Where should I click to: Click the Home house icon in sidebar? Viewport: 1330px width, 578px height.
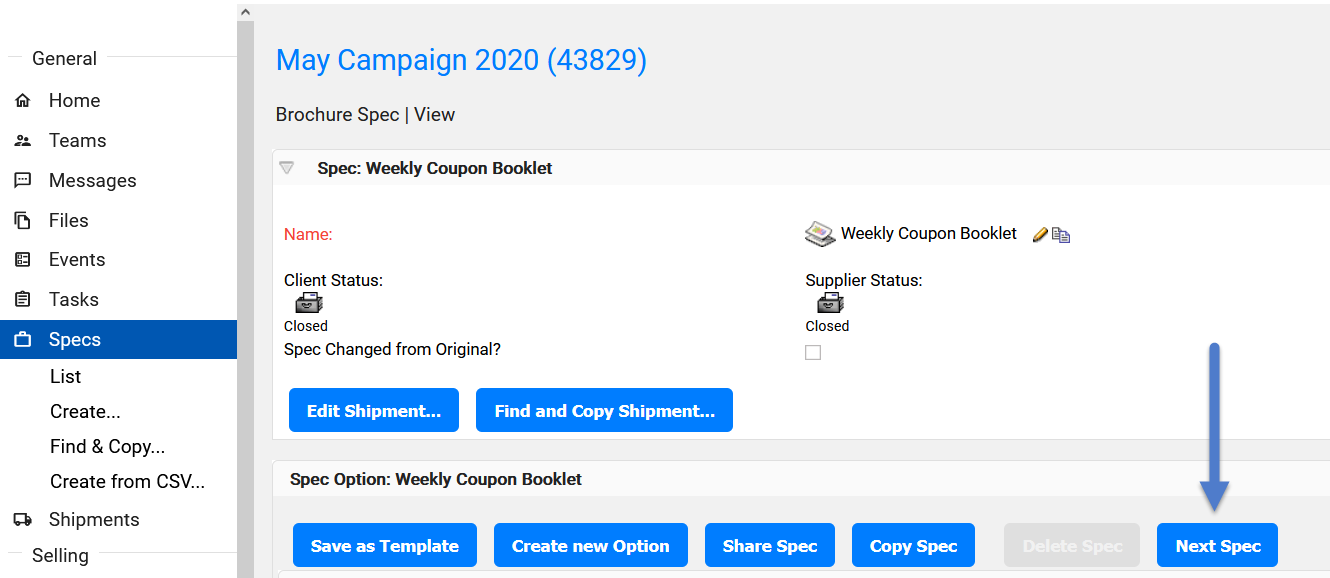coord(22,101)
